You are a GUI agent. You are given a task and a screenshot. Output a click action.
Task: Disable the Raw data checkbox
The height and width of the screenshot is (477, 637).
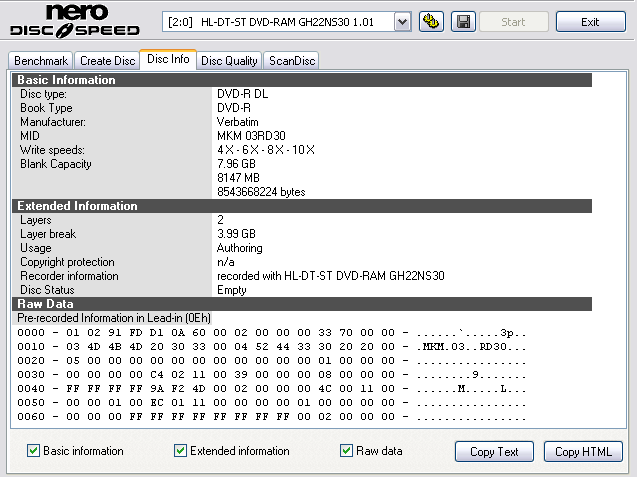pyautogui.click(x=347, y=451)
